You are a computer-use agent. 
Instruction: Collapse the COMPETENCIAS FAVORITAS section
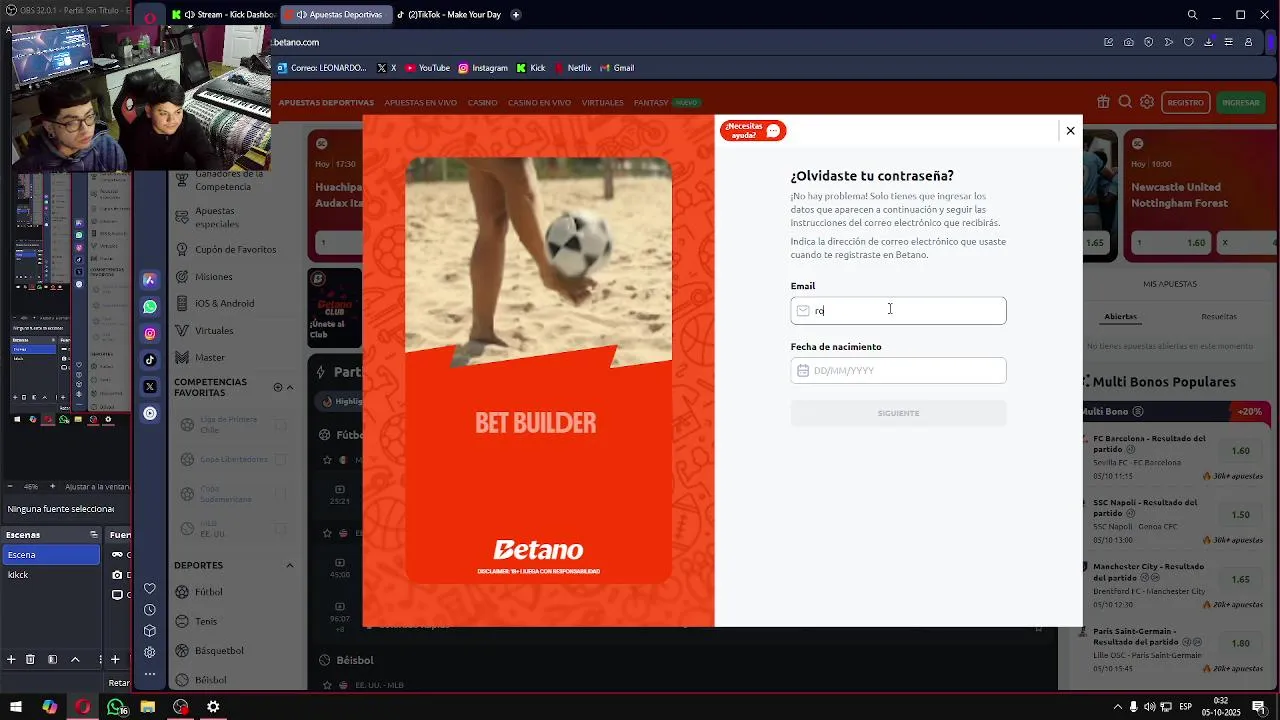click(x=290, y=387)
